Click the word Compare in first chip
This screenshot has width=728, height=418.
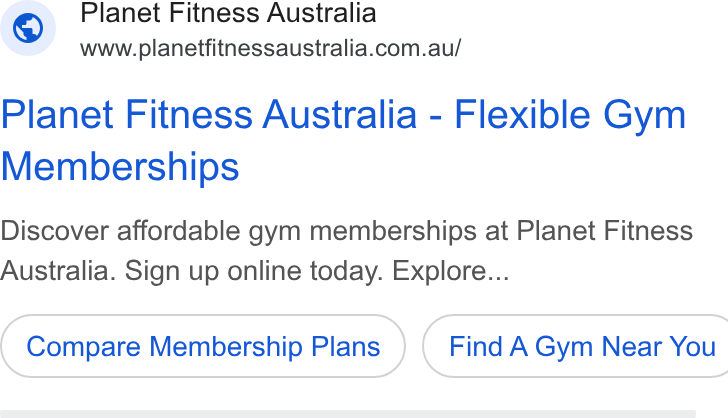click(x=83, y=346)
